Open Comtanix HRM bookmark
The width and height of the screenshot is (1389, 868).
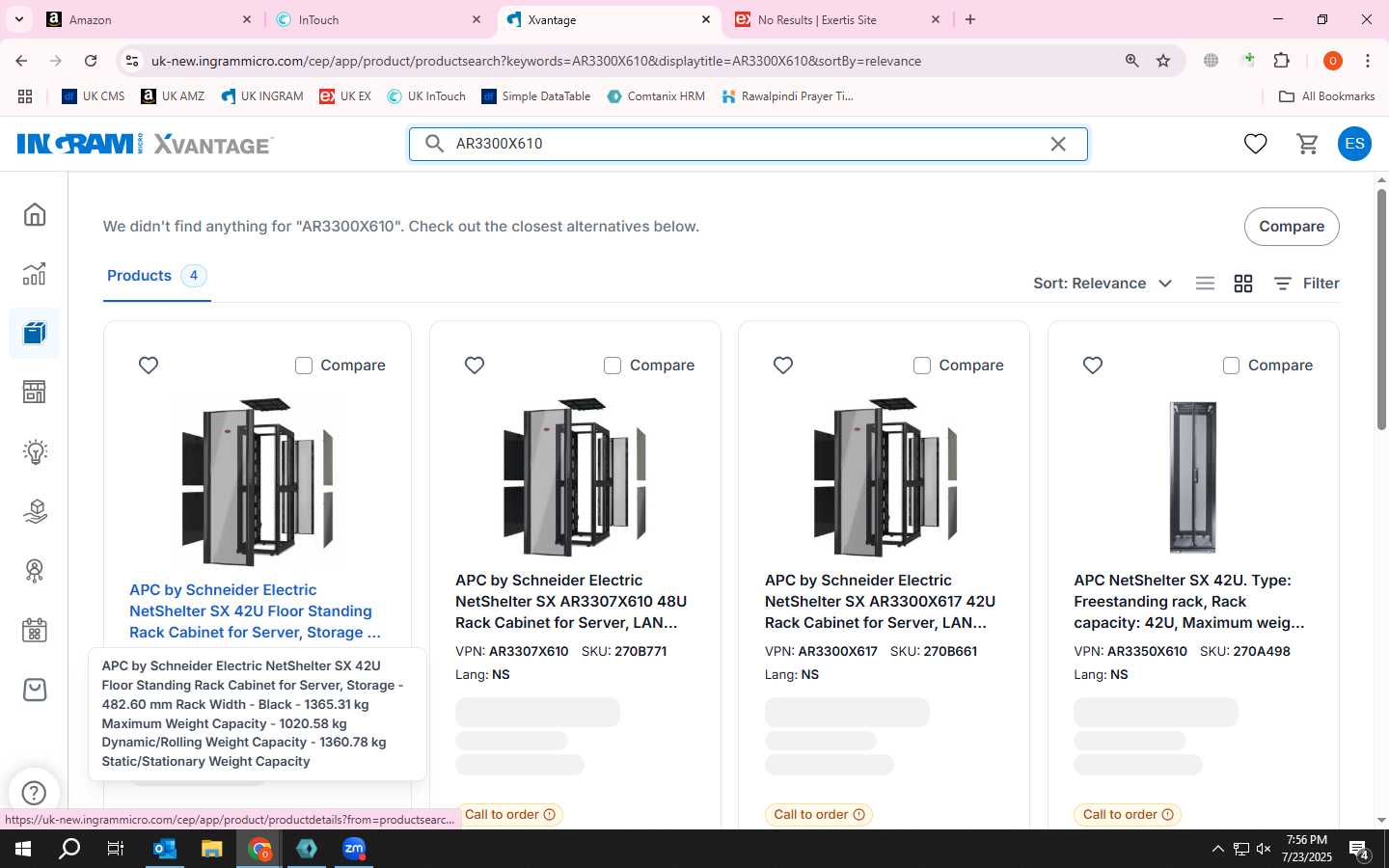coord(656,96)
